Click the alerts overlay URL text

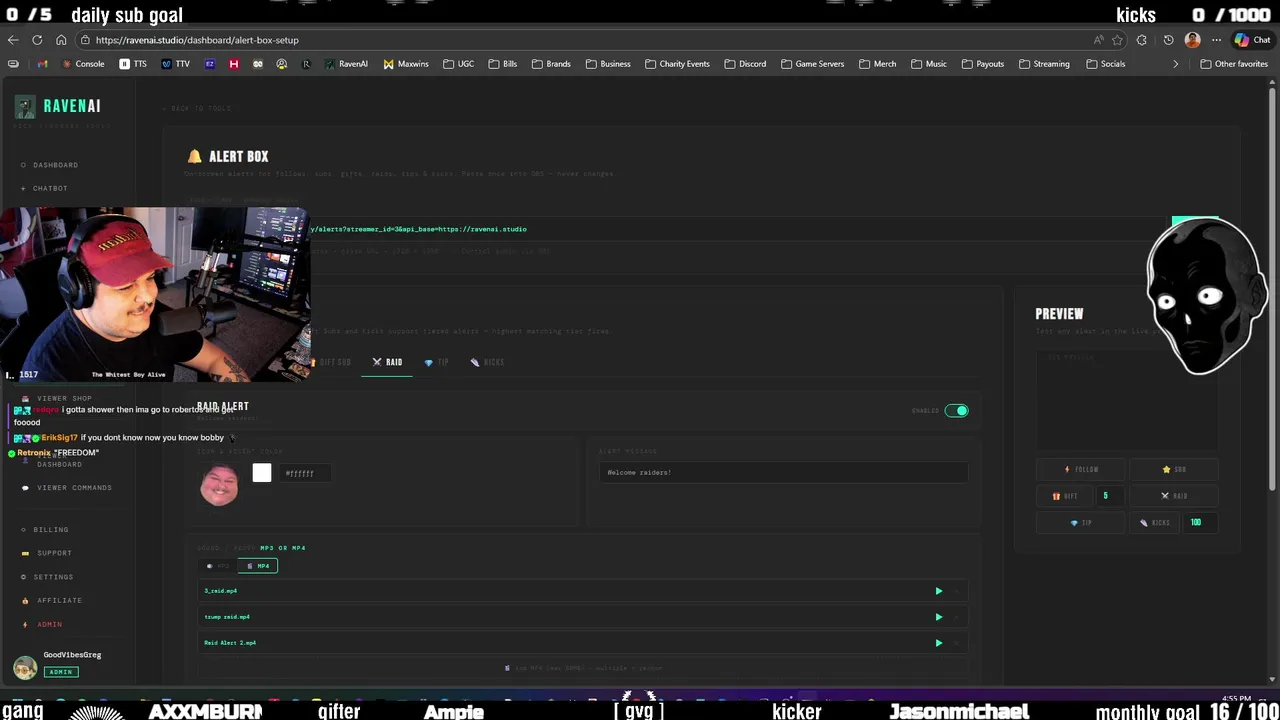(x=418, y=229)
